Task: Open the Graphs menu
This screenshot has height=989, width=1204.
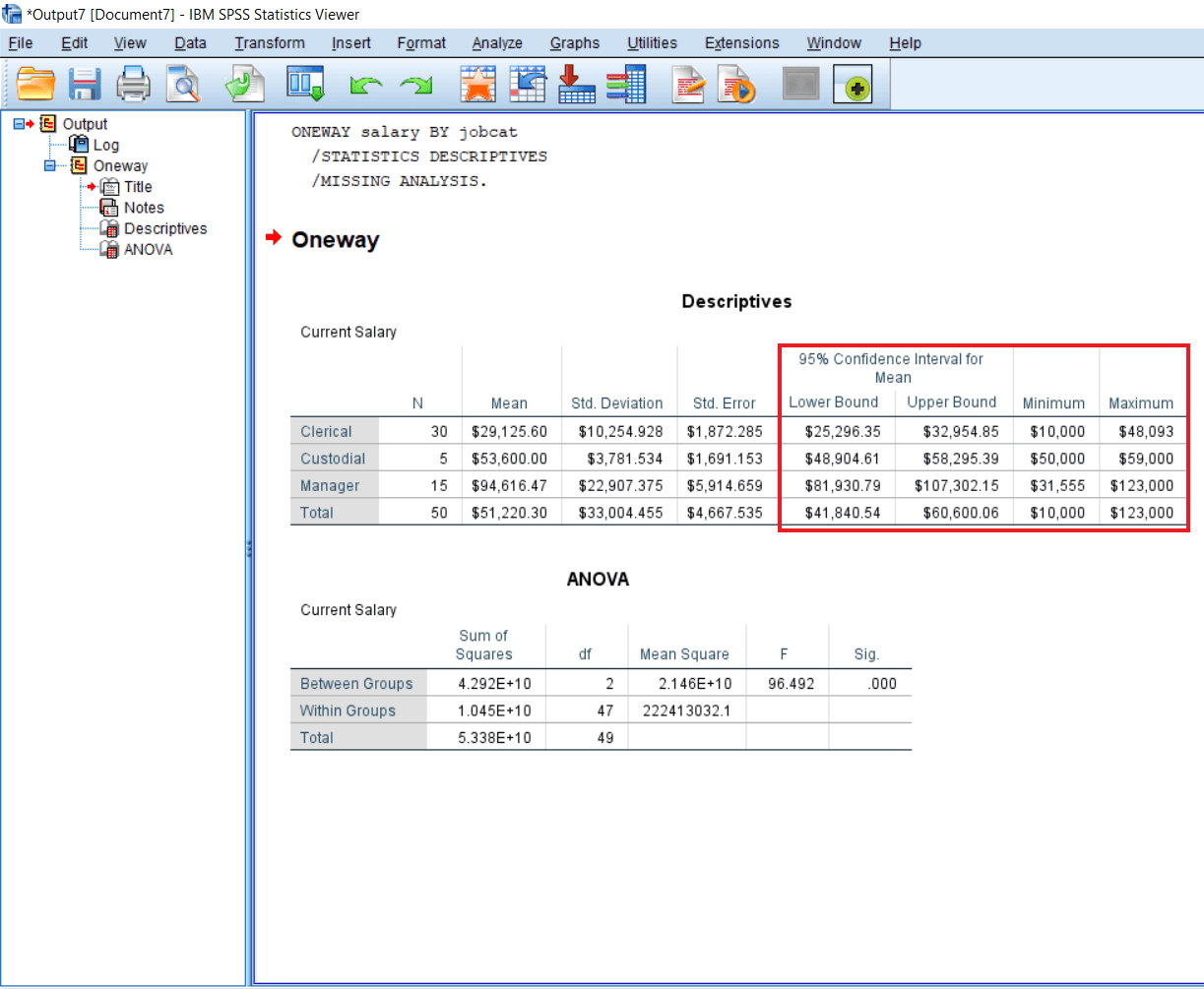Action: click(575, 43)
